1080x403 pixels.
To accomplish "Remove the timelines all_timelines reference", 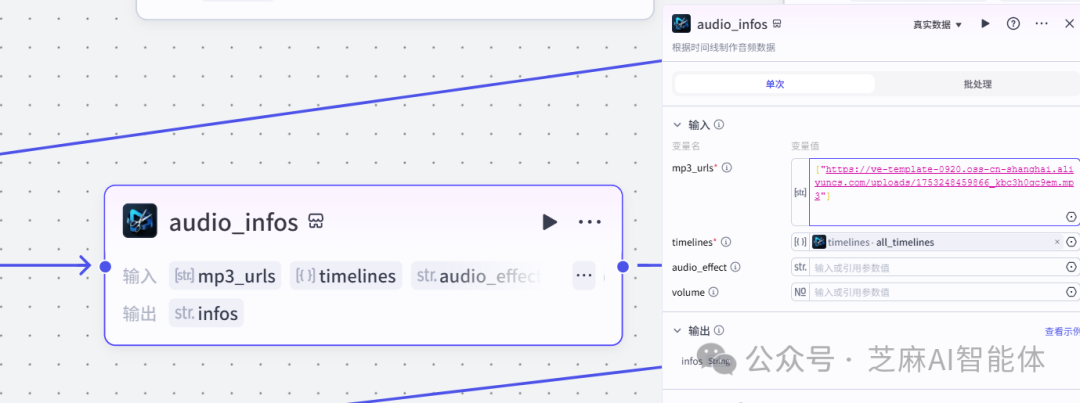I will coord(1057,242).
